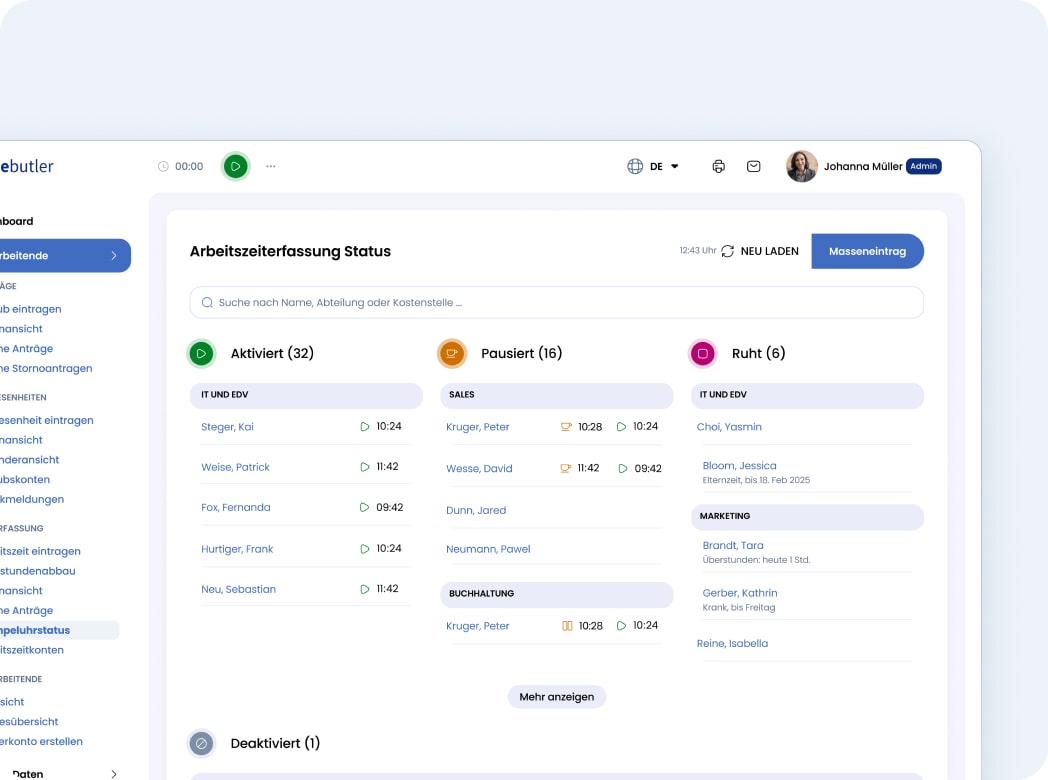Screen dimensions: 1048x780
Task: Open Wesse, David's entry
Action: point(479,469)
